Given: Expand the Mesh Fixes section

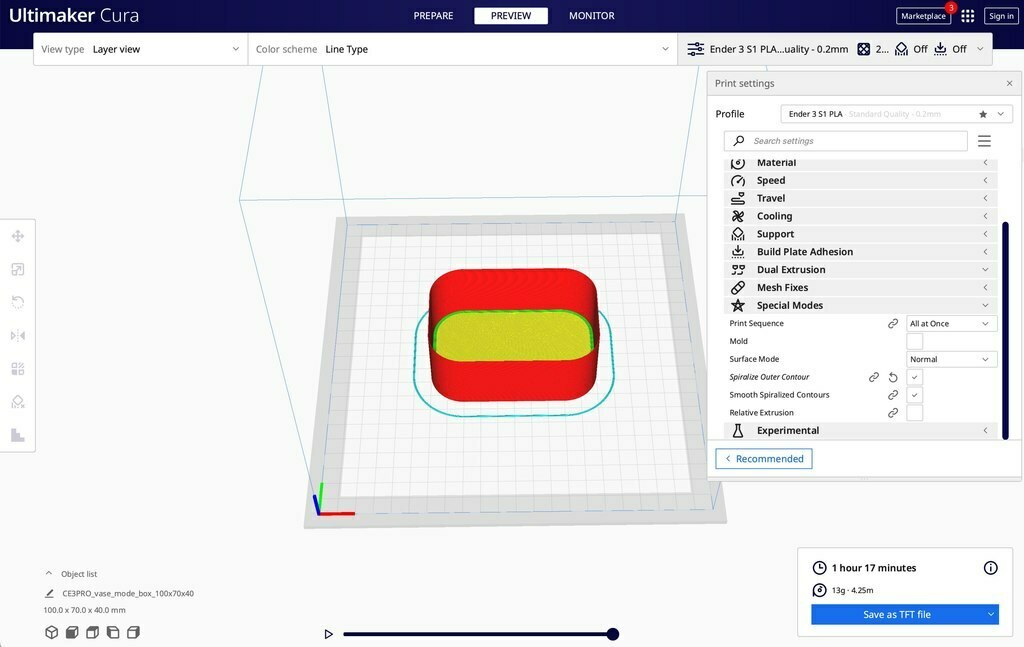Looking at the screenshot, I should pos(861,287).
